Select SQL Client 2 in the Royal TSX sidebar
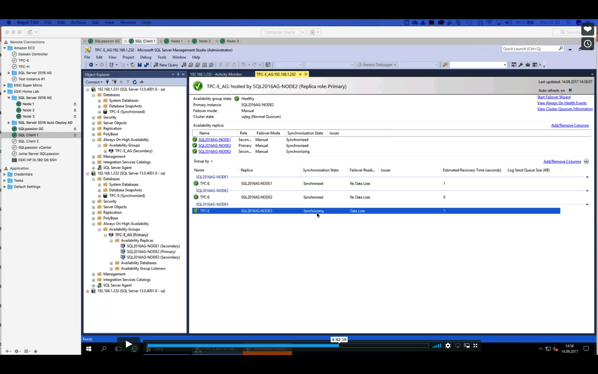Image resolution: width=598 pixels, height=374 pixels. click(x=28, y=141)
